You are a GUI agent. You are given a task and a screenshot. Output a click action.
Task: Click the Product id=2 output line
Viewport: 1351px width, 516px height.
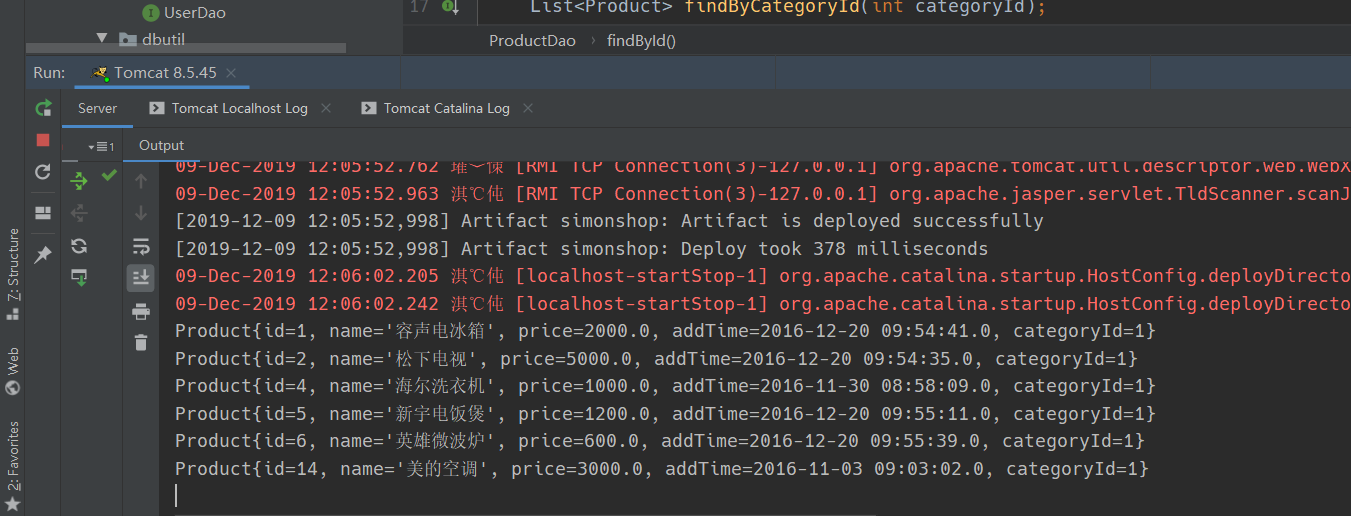point(656,359)
